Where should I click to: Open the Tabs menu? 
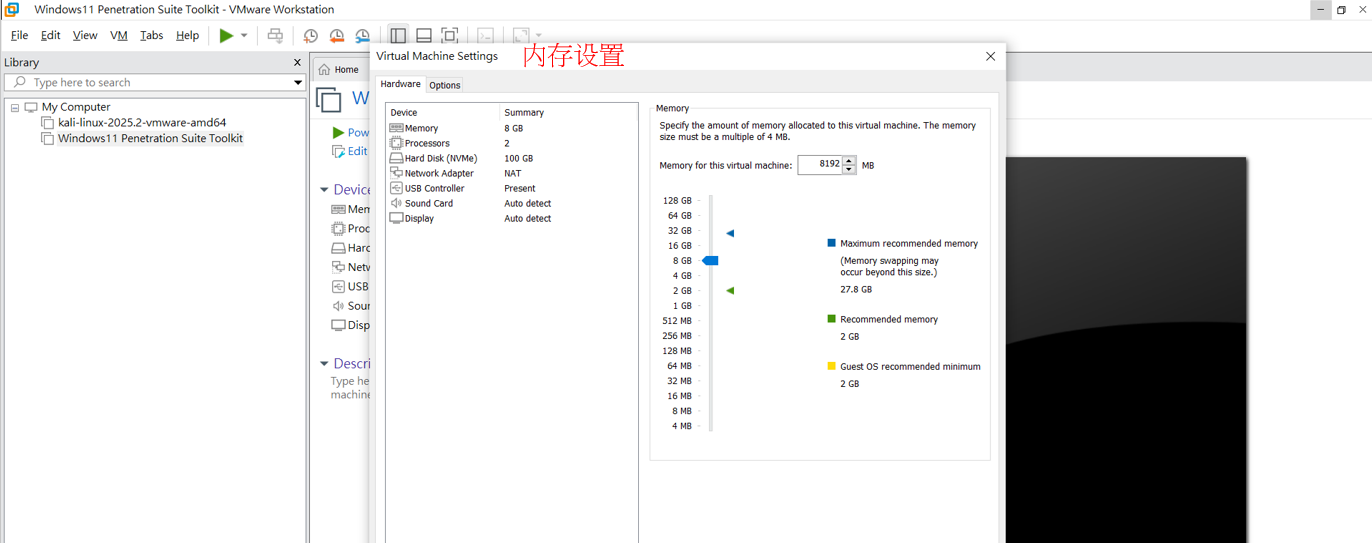click(x=152, y=35)
